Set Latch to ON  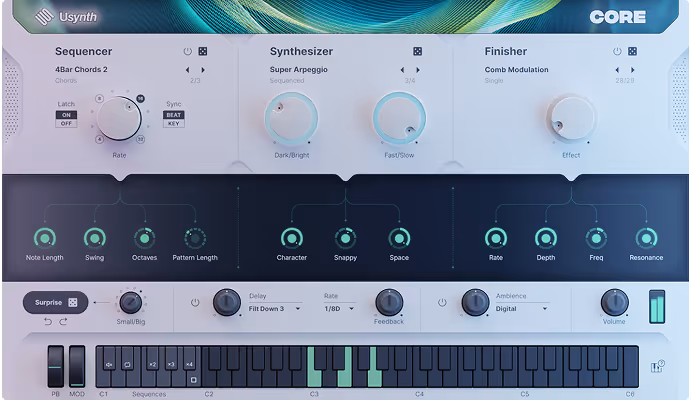(x=66, y=115)
